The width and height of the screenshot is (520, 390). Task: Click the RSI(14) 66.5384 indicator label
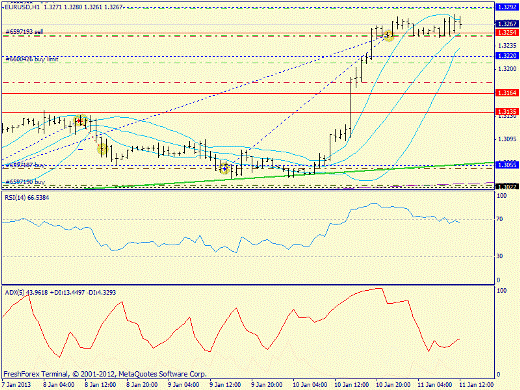pyautogui.click(x=27, y=198)
